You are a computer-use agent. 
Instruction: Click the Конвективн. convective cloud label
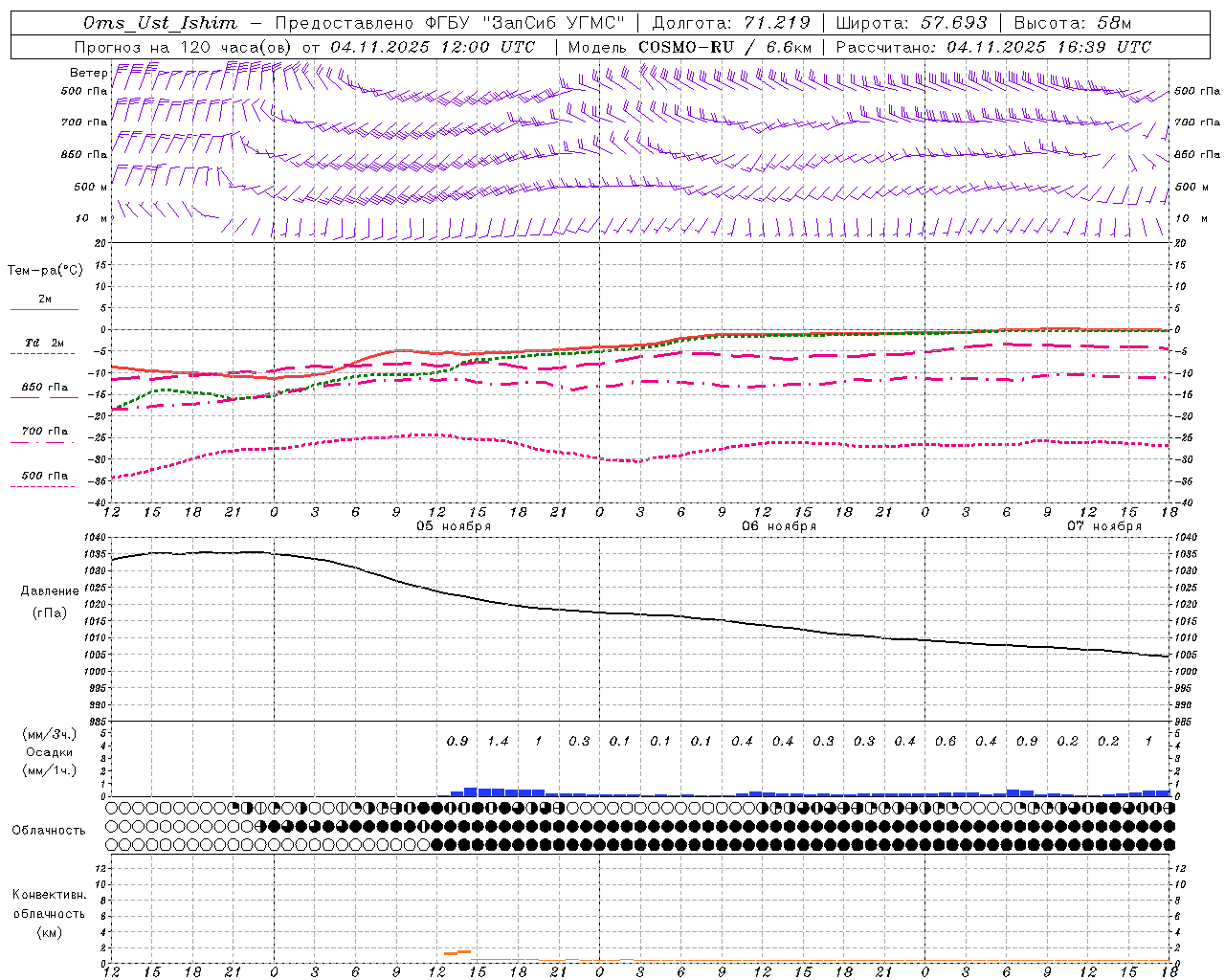(49, 895)
